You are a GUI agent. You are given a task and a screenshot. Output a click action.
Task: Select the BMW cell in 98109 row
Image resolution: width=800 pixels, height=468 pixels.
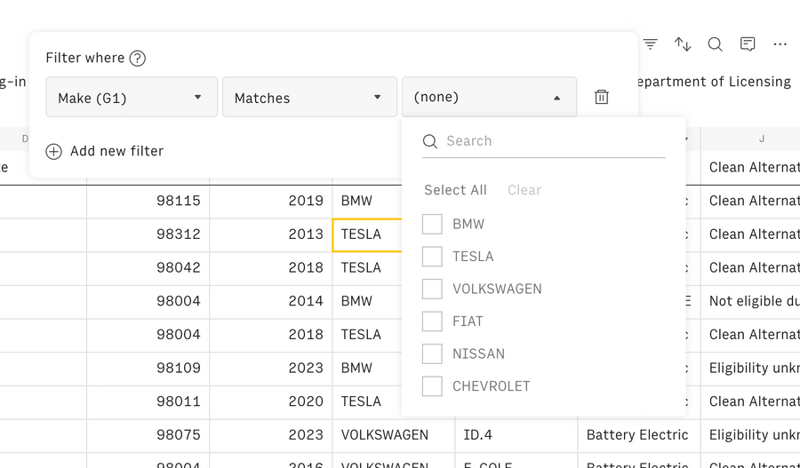367,368
